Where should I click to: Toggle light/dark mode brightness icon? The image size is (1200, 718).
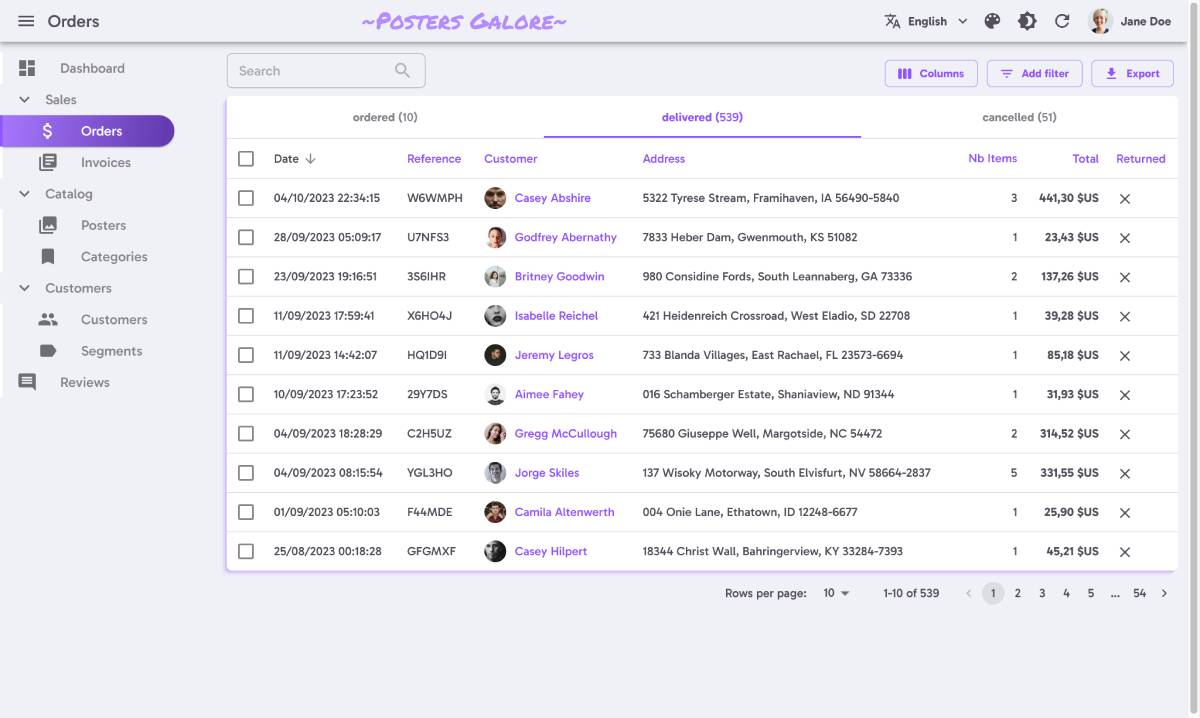pyautogui.click(x=1027, y=21)
